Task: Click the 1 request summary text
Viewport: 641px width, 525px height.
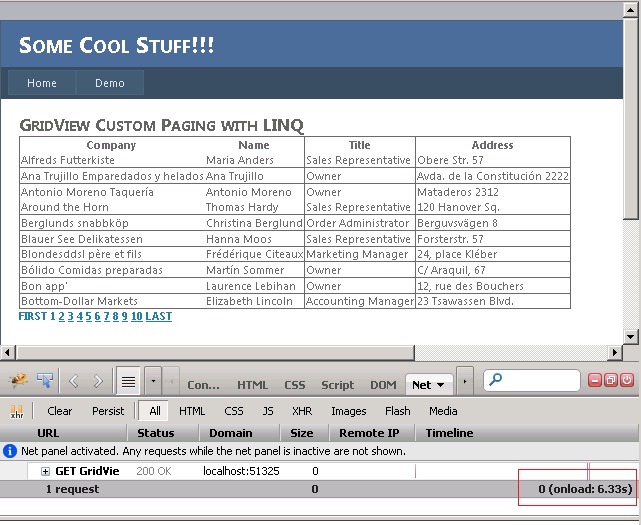Action: click(x=72, y=489)
